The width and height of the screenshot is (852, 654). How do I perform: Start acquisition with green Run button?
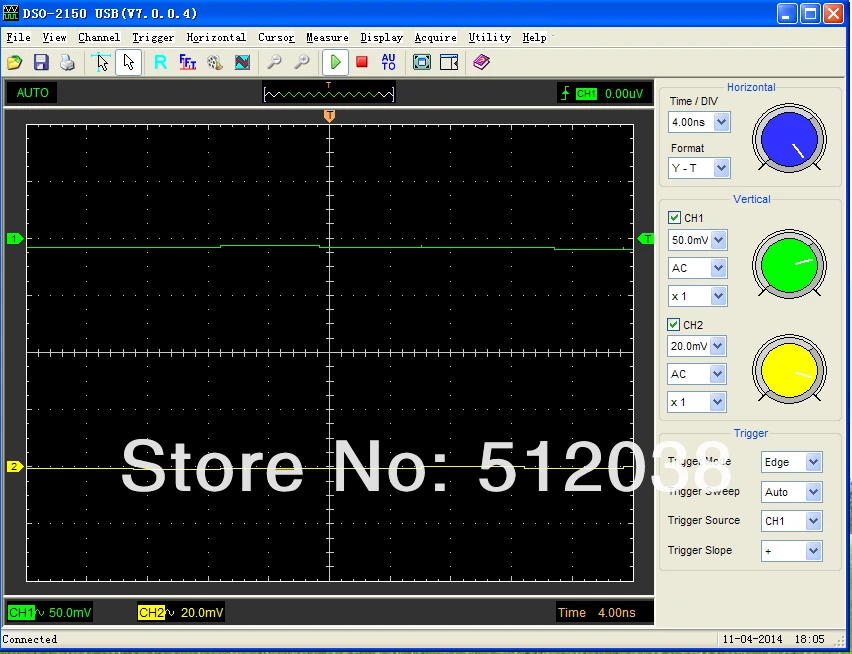[x=335, y=62]
